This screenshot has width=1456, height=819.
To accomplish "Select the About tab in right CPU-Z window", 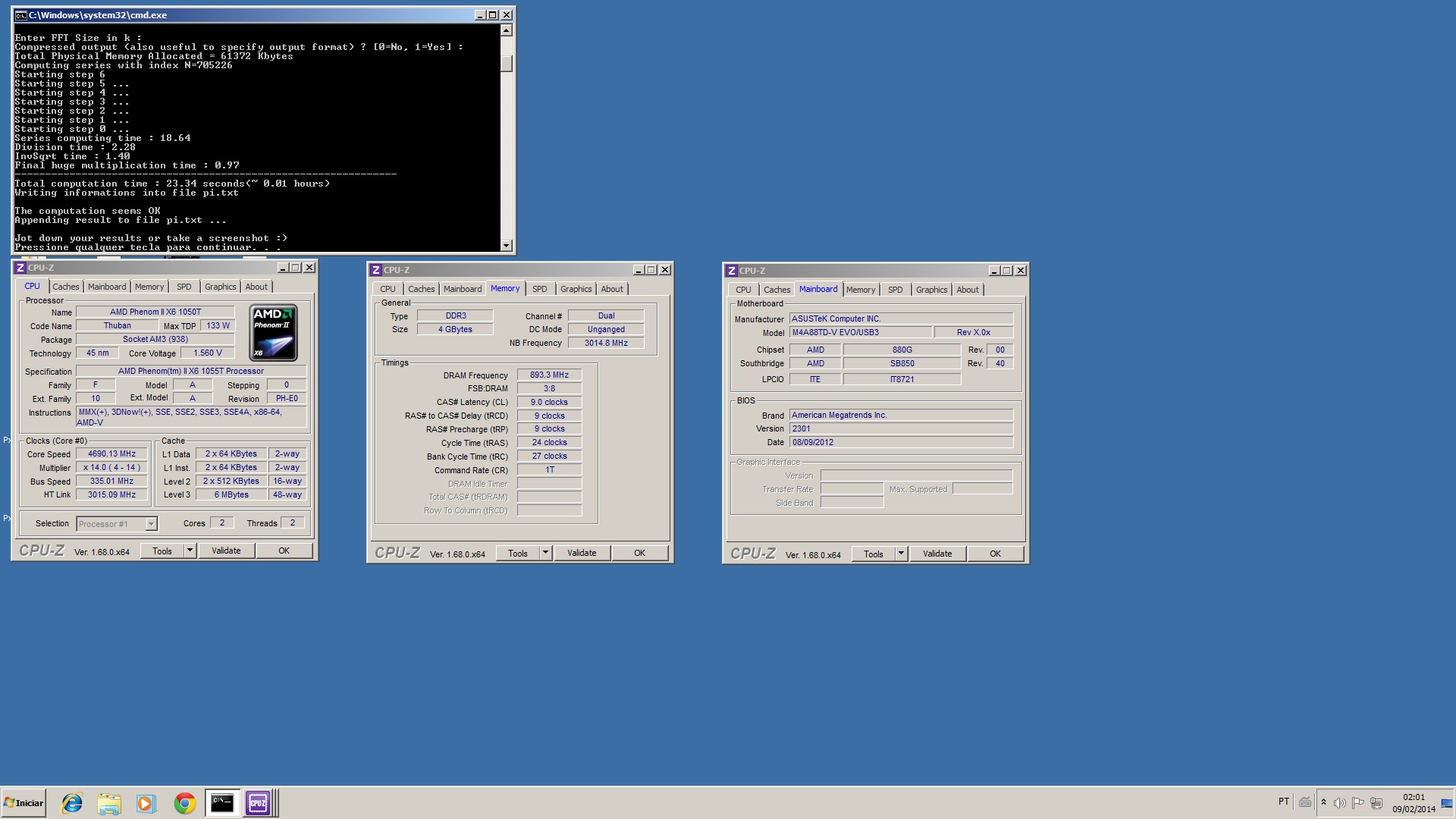I will [x=968, y=290].
